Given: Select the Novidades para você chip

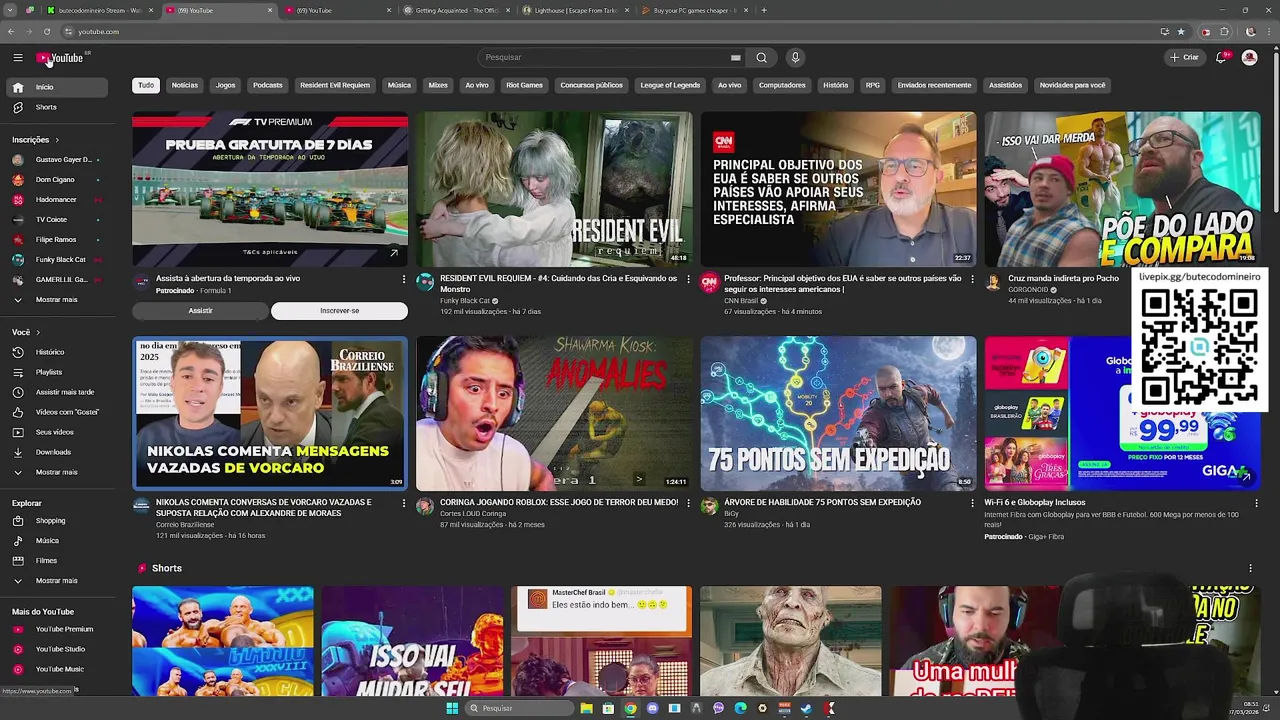Looking at the screenshot, I should click(x=1072, y=86).
